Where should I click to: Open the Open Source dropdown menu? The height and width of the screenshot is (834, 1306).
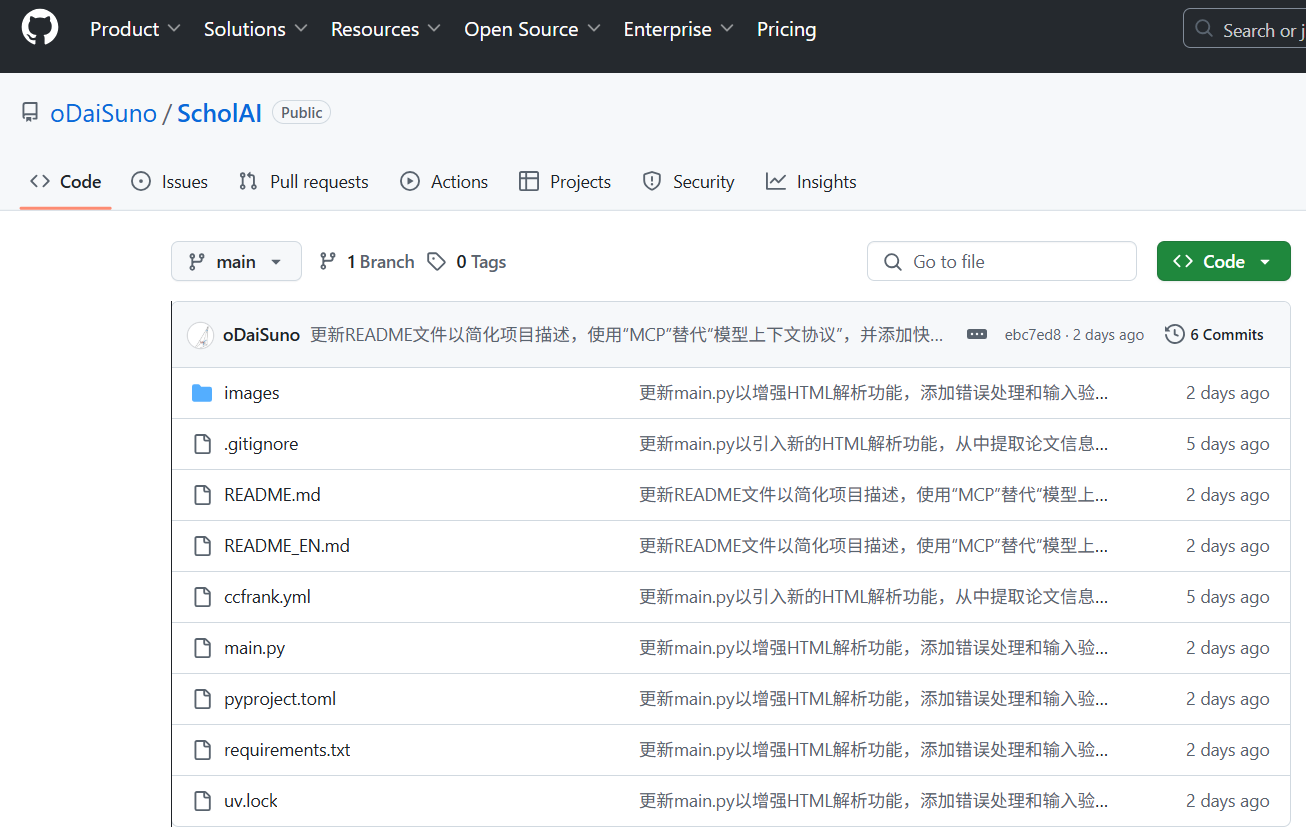pyautogui.click(x=532, y=29)
